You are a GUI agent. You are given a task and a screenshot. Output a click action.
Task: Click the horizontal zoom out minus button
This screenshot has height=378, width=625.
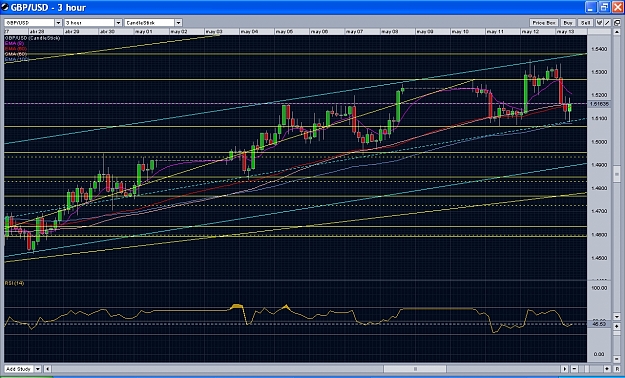tap(574, 369)
